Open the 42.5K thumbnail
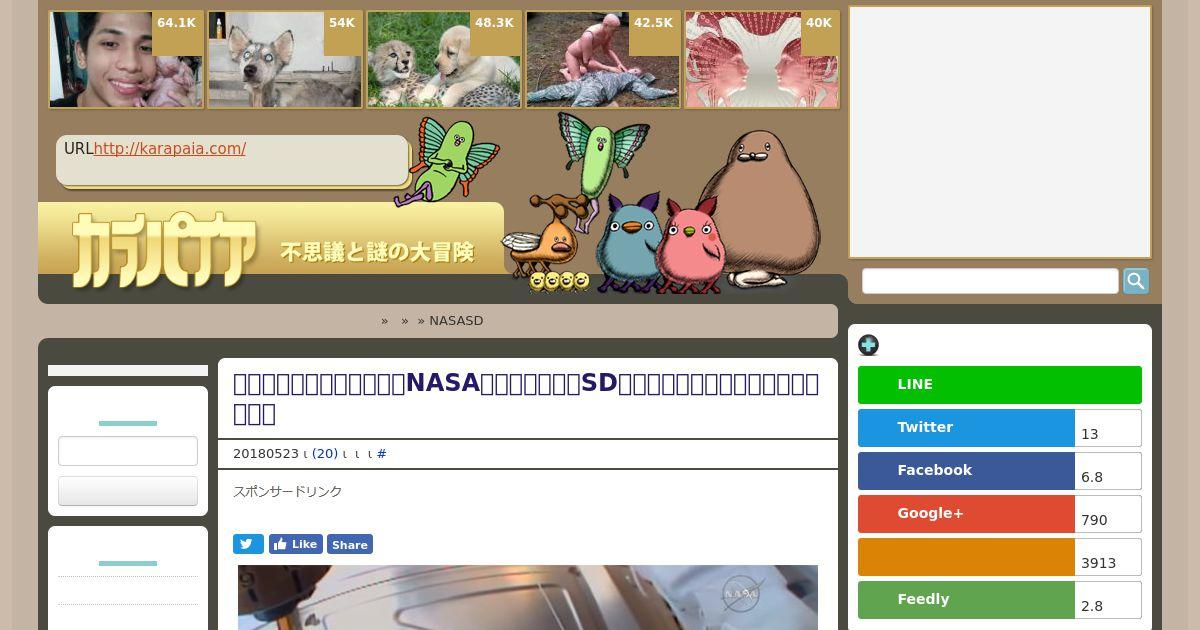 [x=603, y=60]
